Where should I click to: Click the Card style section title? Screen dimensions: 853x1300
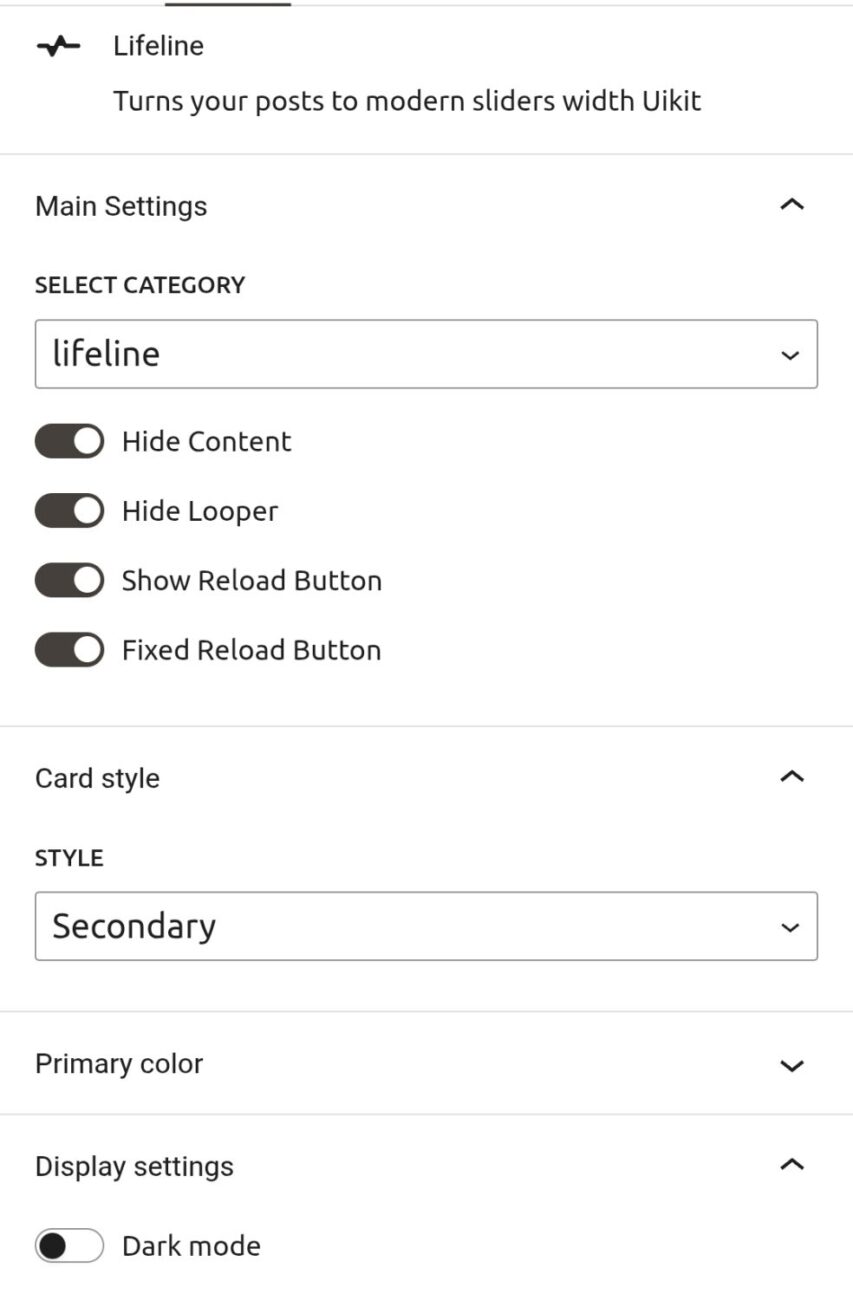(97, 778)
